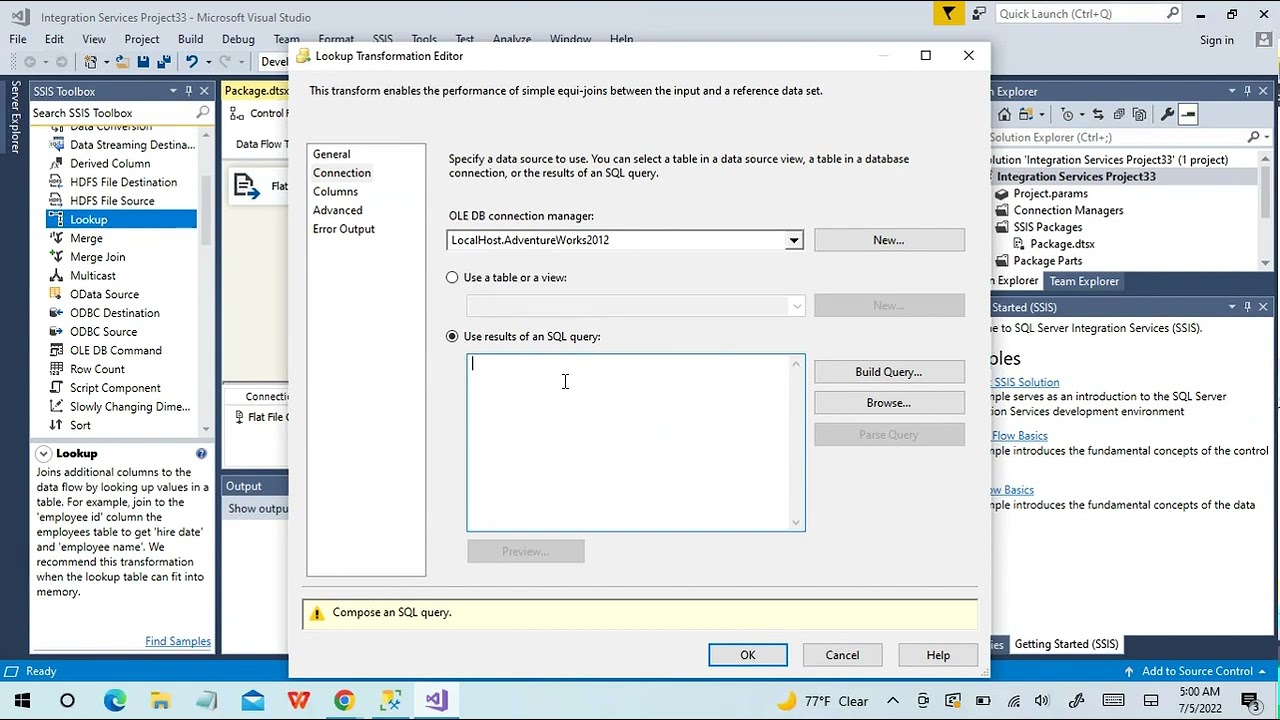Image resolution: width=1280 pixels, height=720 pixels.
Task: Click Solution Explorer Collapse All icon
Action: 1119,114
